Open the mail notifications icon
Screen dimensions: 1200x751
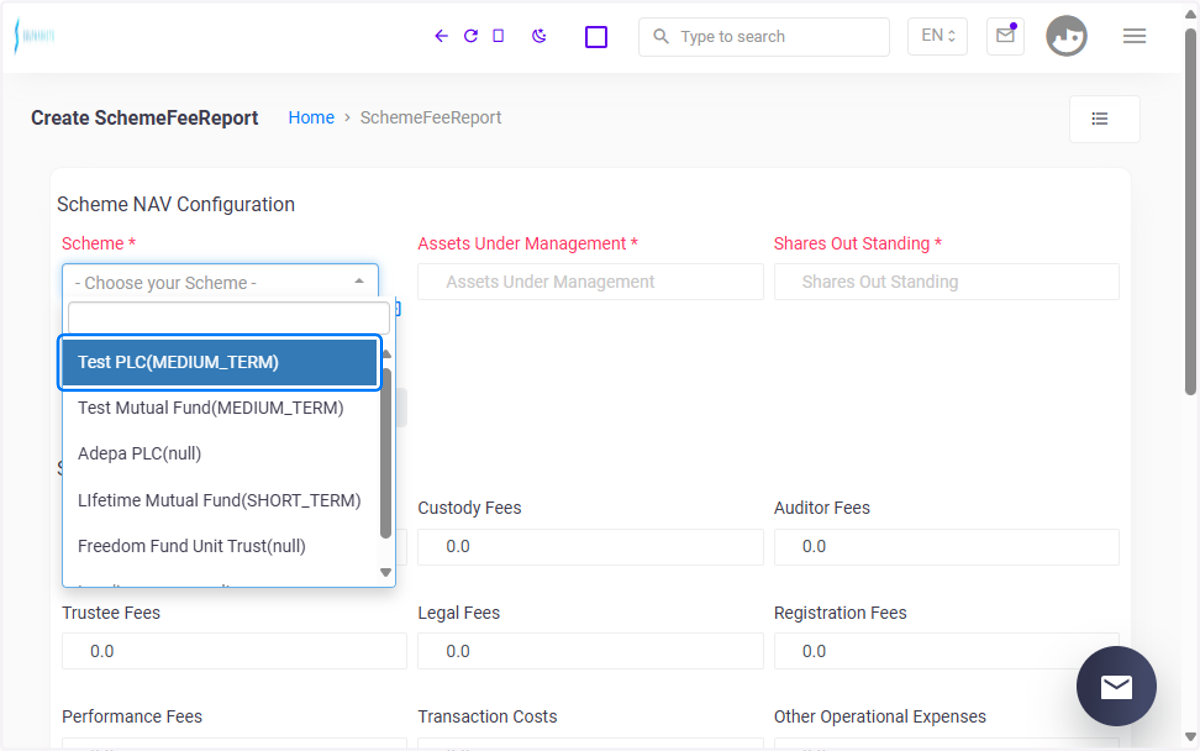point(1005,36)
